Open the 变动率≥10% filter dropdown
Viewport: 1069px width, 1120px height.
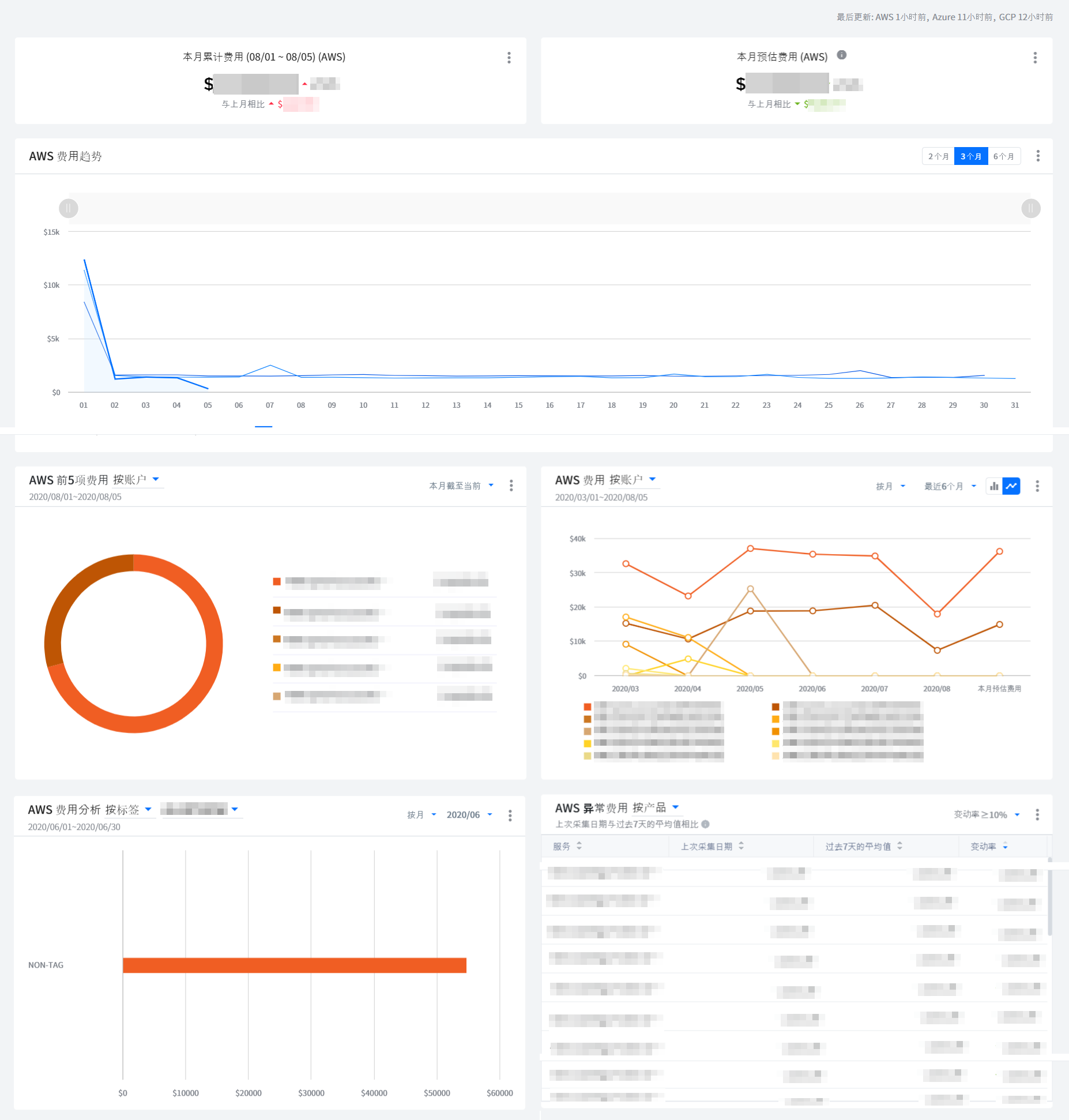point(987,814)
